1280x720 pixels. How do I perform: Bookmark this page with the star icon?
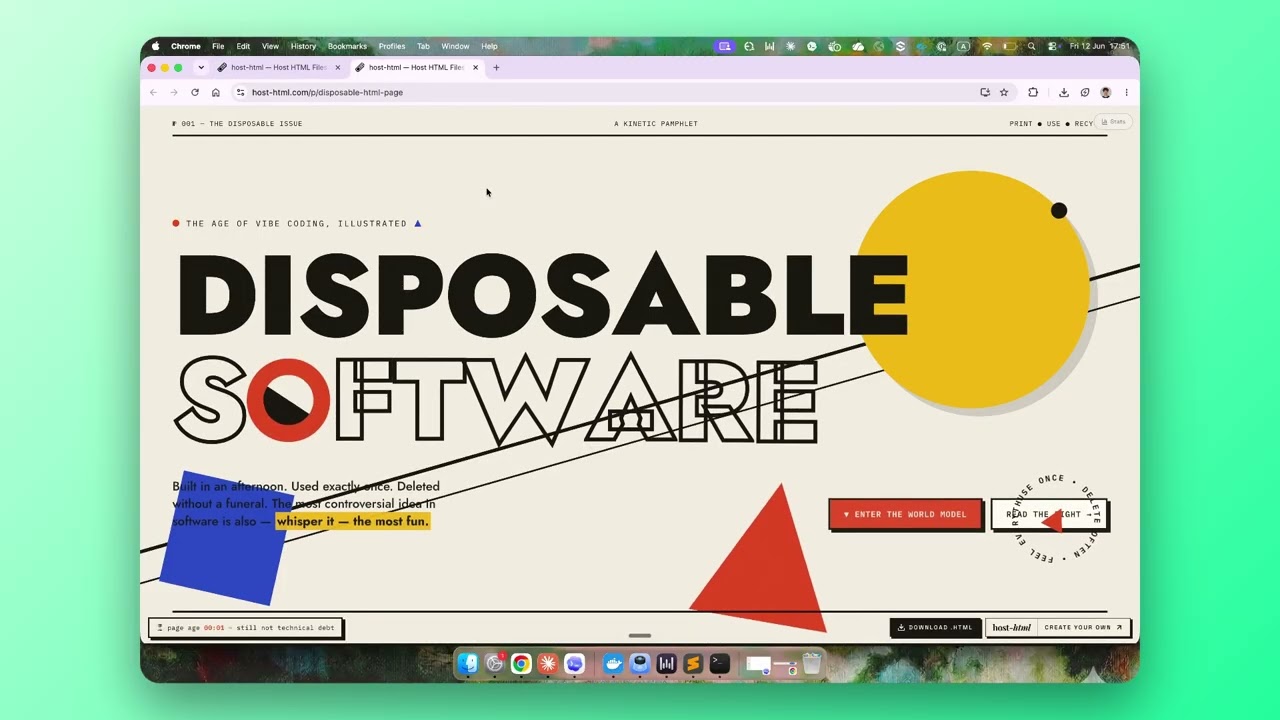(x=1004, y=92)
